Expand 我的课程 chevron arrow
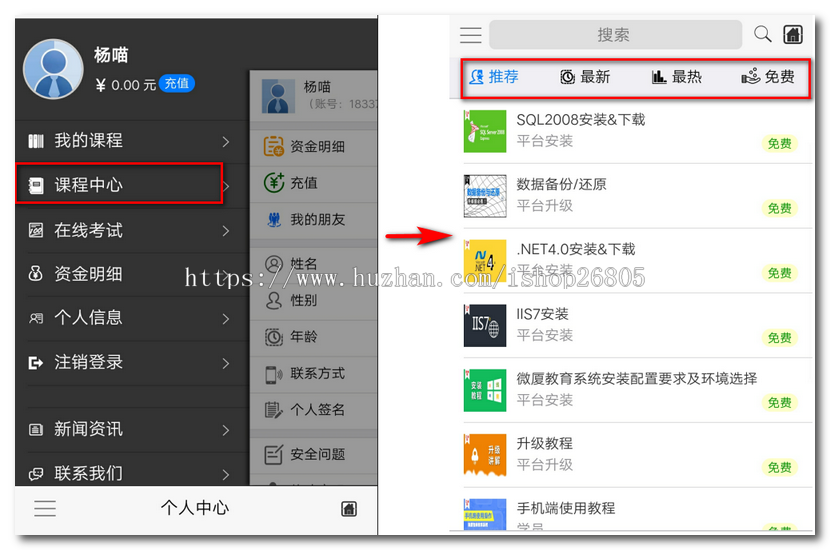The image size is (830, 550). click(x=226, y=142)
